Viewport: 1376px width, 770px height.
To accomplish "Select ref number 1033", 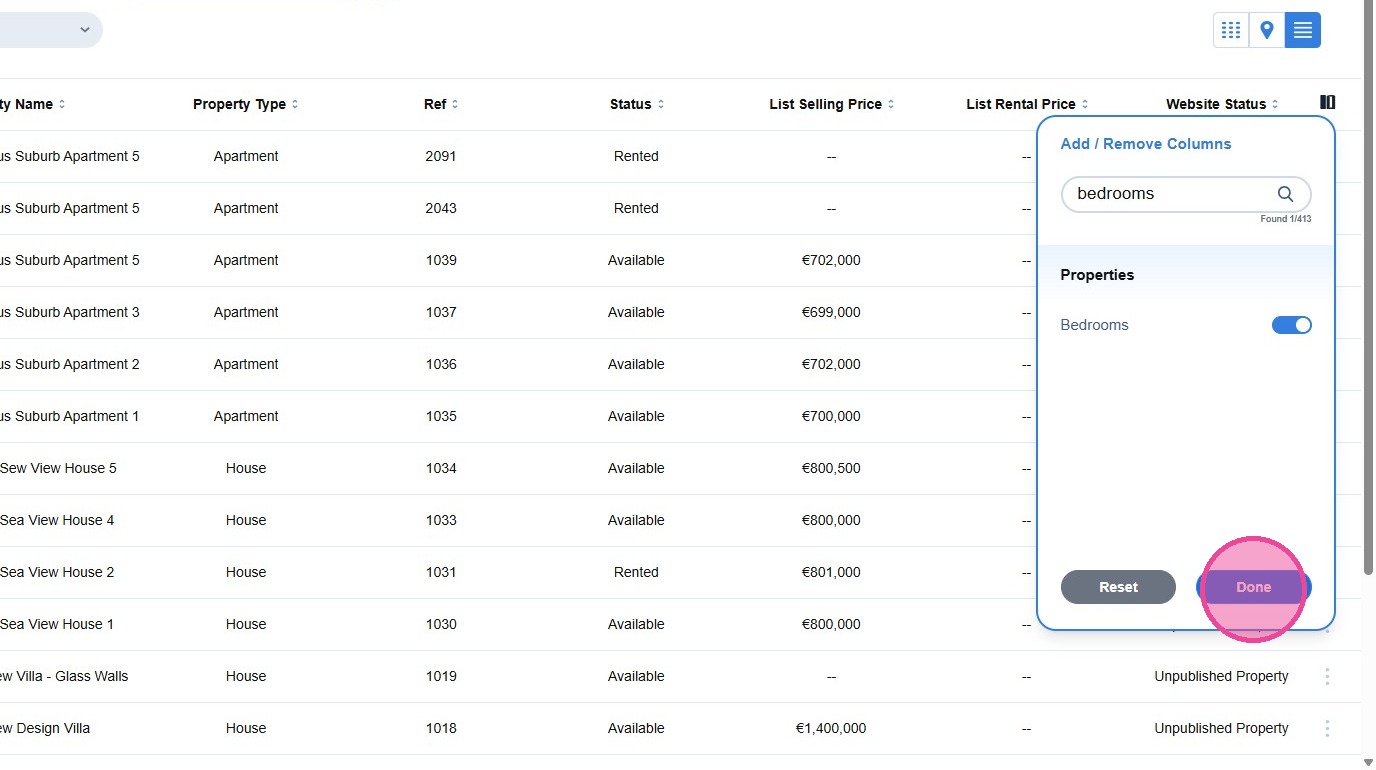I will pyautogui.click(x=441, y=520).
